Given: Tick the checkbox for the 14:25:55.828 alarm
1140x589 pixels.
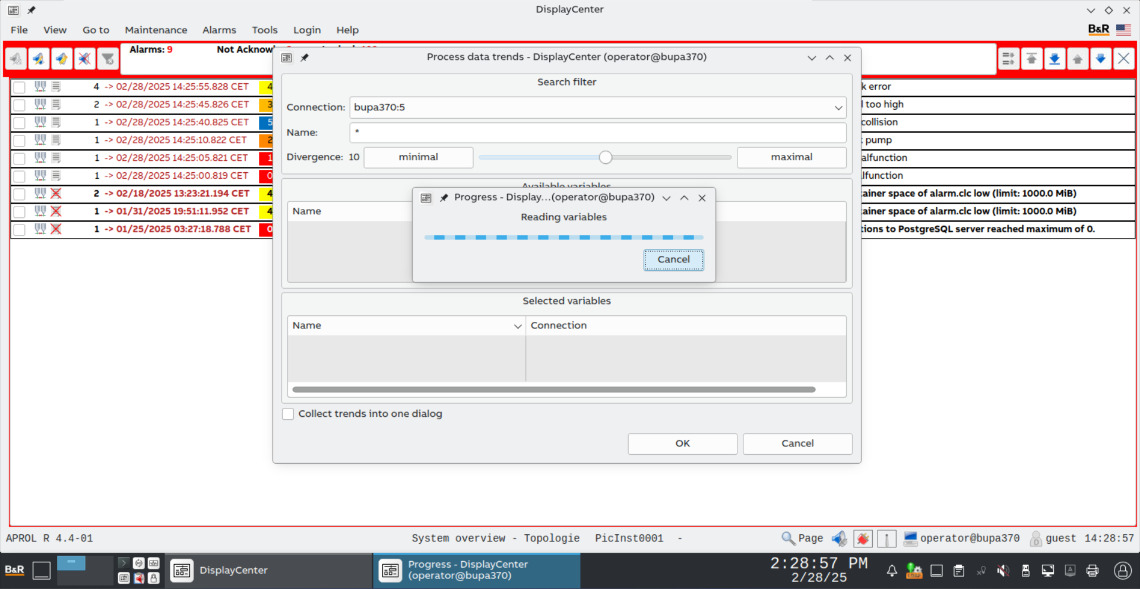Looking at the screenshot, I should click(19, 87).
